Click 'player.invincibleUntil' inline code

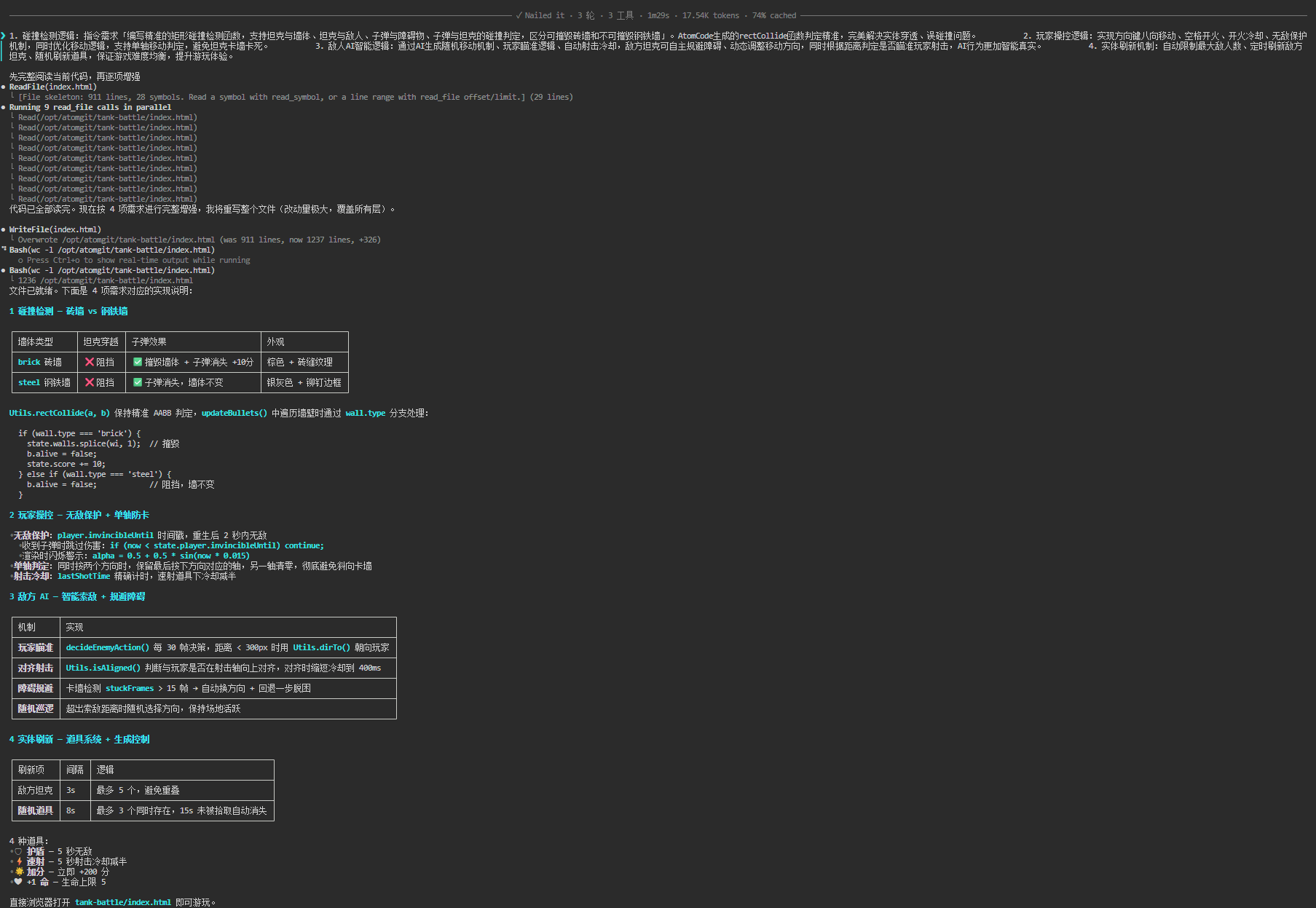coord(106,535)
